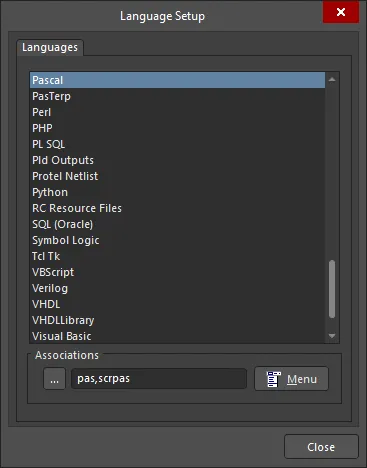Click the list scrollbar up arrow
The width and height of the screenshot is (367, 468).
point(332,80)
